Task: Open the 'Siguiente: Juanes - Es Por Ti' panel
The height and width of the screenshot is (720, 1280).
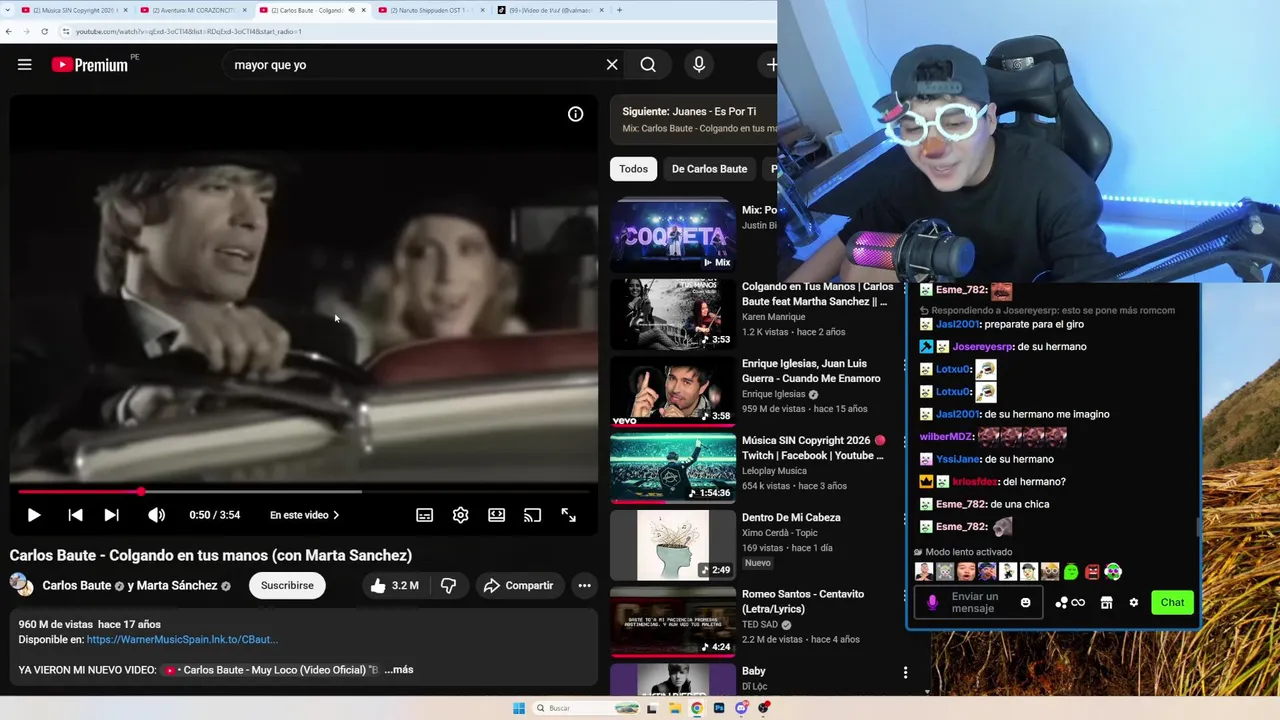Action: click(694, 120)
